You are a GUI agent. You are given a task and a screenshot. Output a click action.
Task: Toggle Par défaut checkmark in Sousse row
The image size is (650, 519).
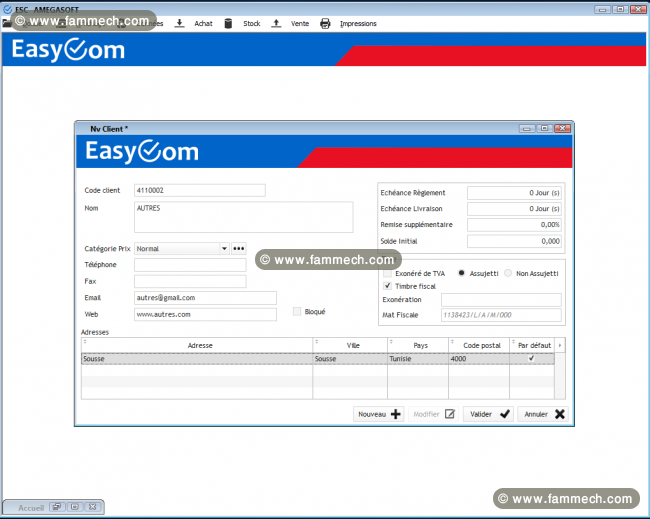(x=531, y=358)
